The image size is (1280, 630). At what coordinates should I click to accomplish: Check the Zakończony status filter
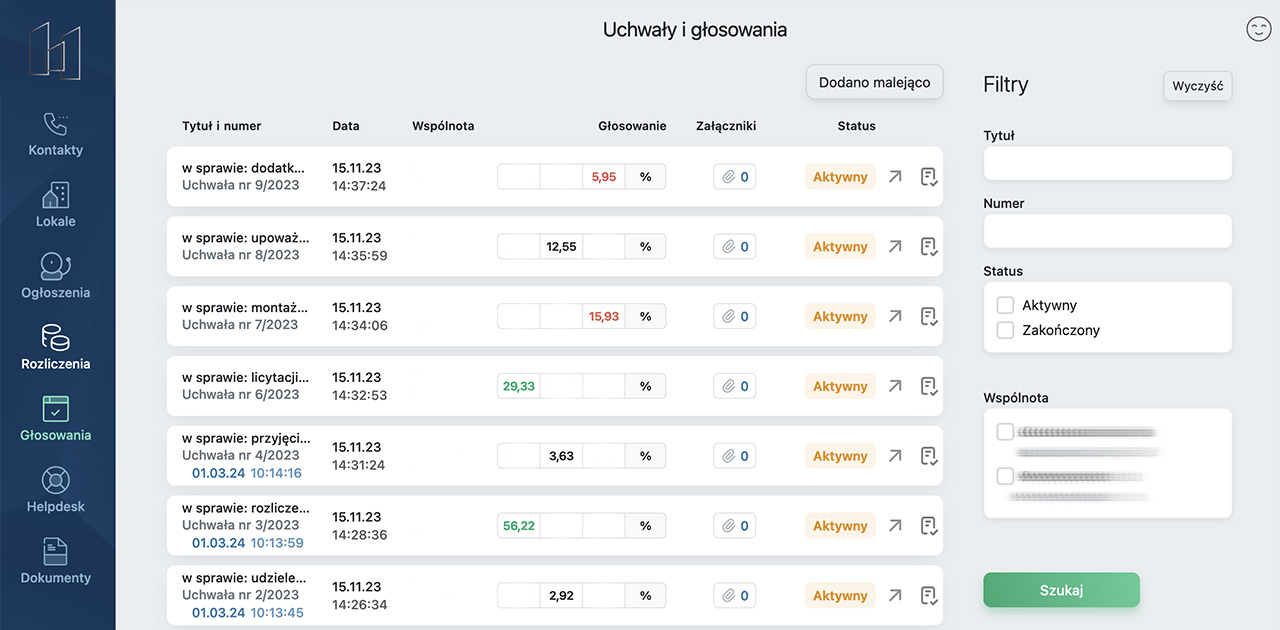pyautogui.click(x=1005, y=330)
